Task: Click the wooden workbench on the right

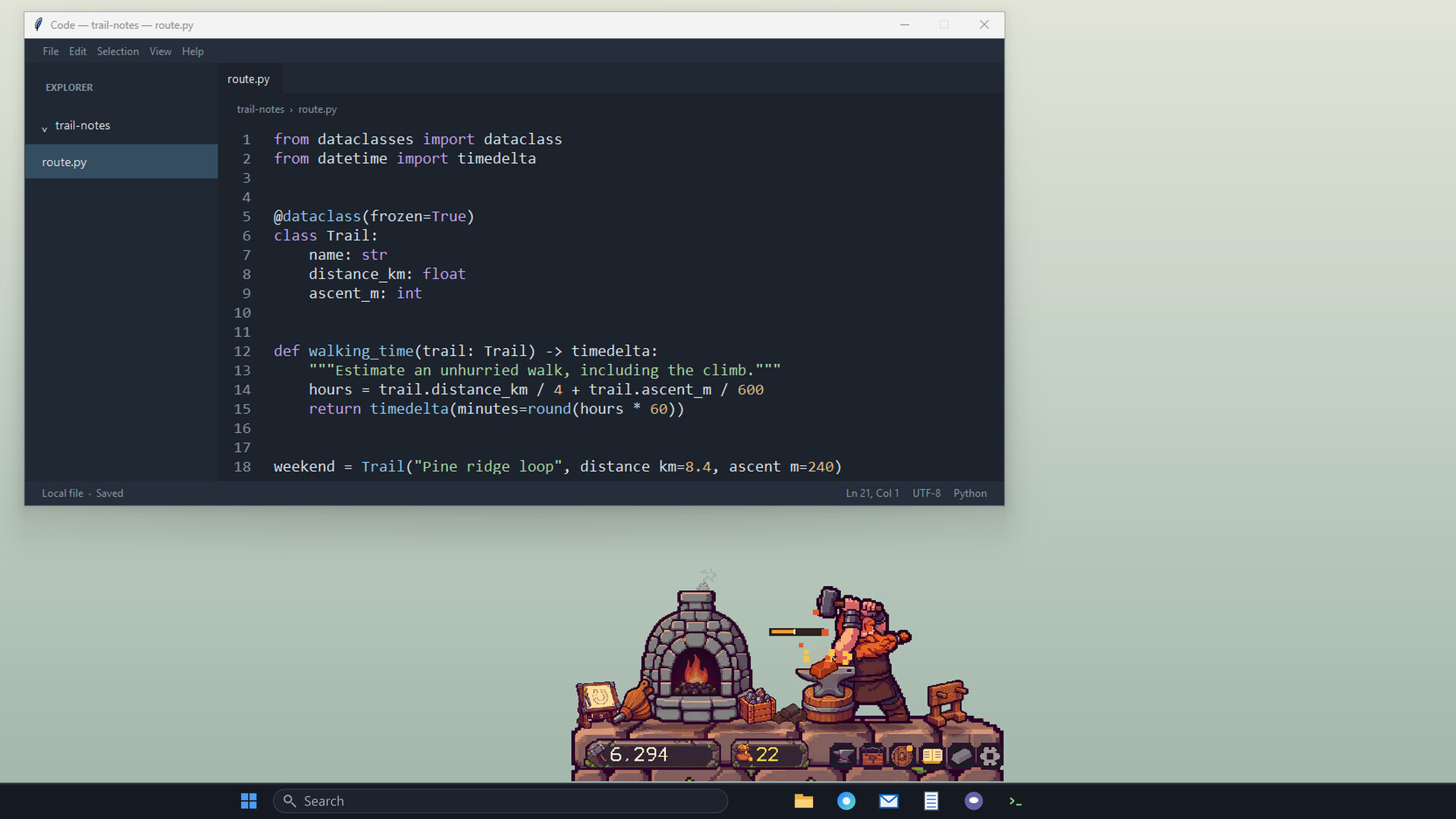Action: pos(948,702)
